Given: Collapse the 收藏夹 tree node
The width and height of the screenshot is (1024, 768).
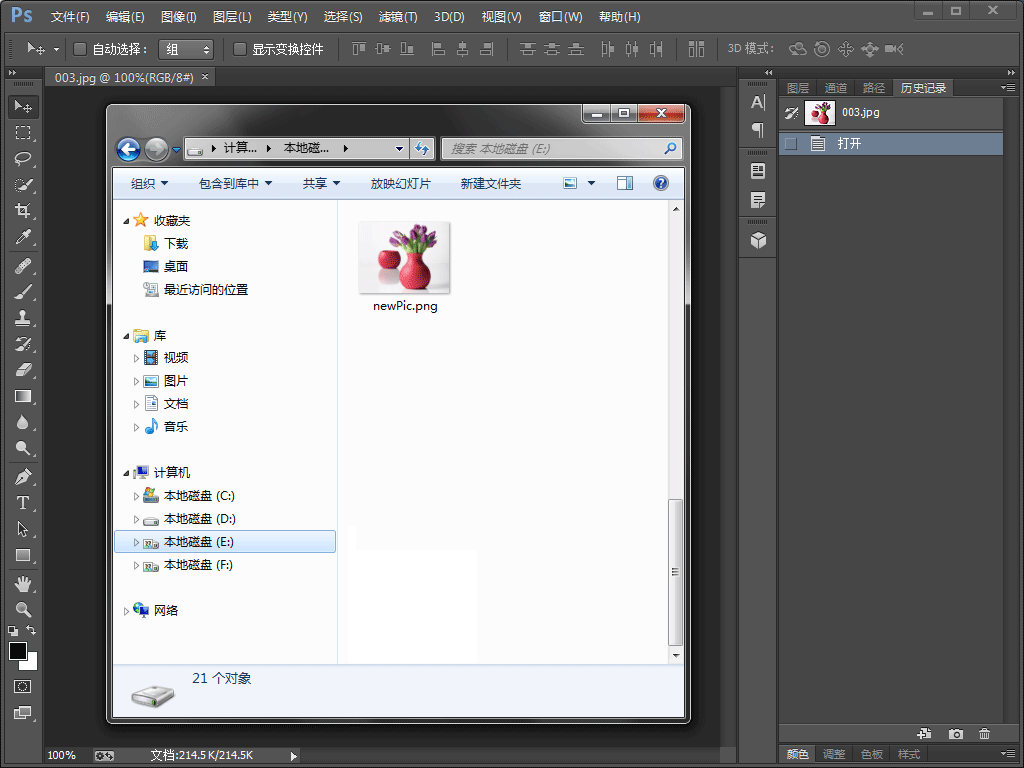Looking at the screenshot, I should [x=126, y=221].
